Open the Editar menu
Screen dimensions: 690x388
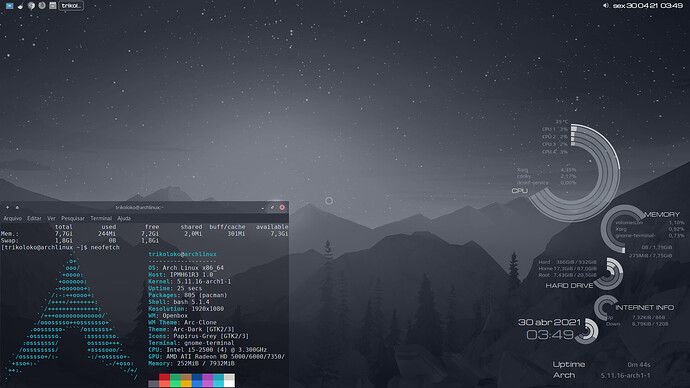pyautogui.click(x=34, y=218)
